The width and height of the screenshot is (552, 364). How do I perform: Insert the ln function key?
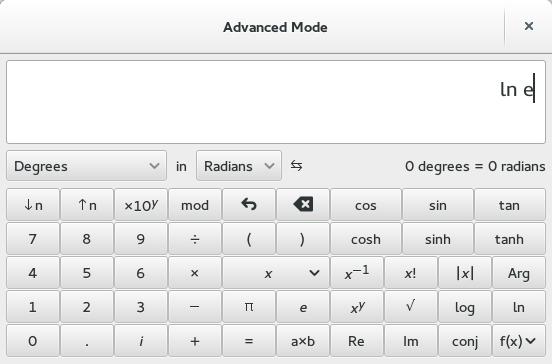519,307
